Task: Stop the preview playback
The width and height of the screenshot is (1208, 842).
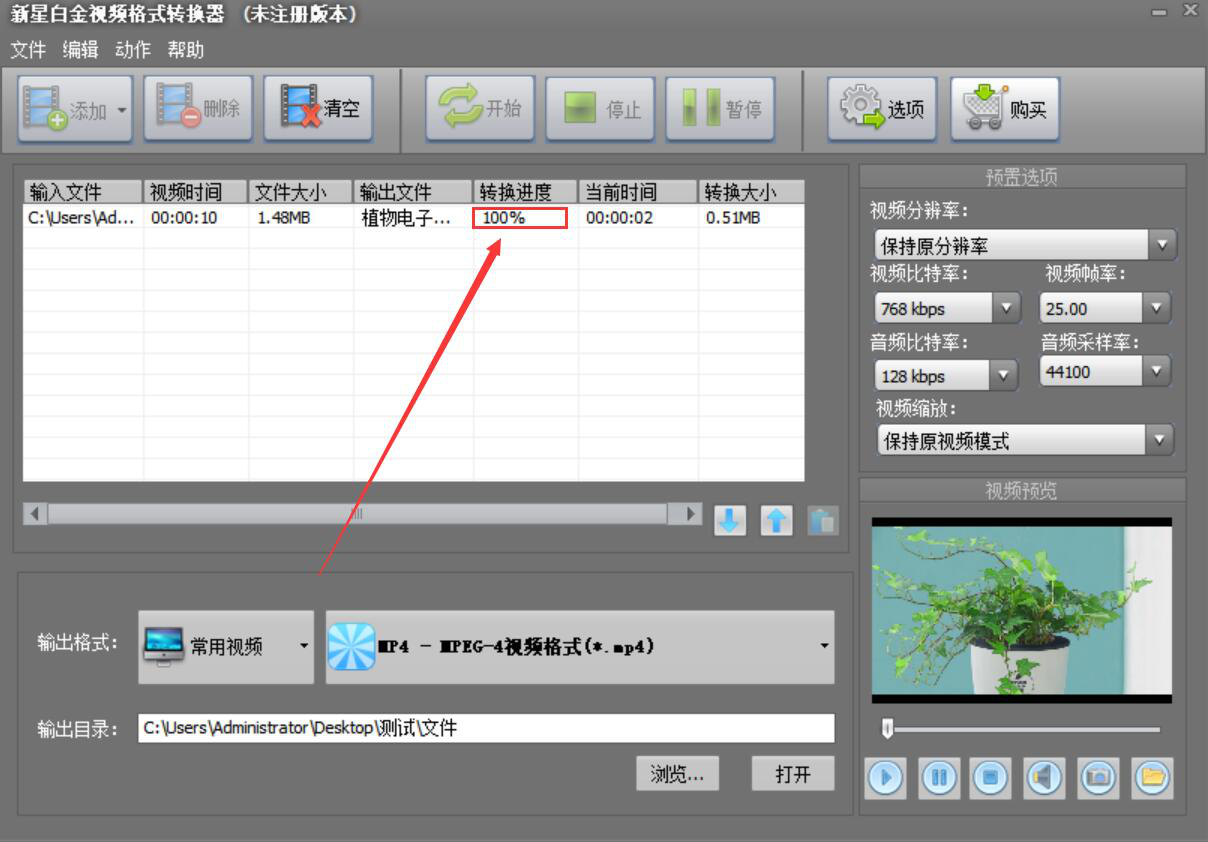Action: pos(990,777)
